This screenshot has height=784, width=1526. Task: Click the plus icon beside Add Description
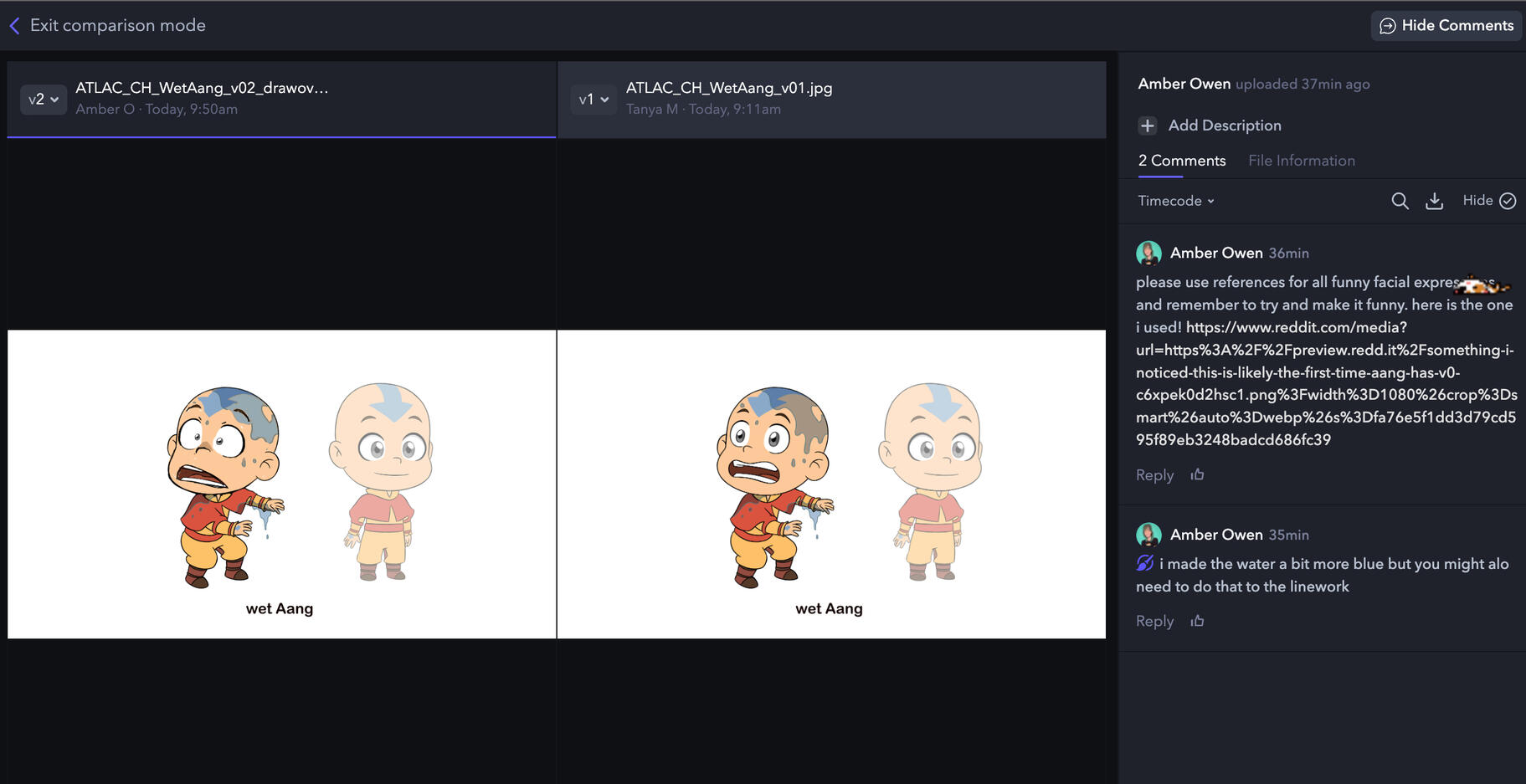1147,126
